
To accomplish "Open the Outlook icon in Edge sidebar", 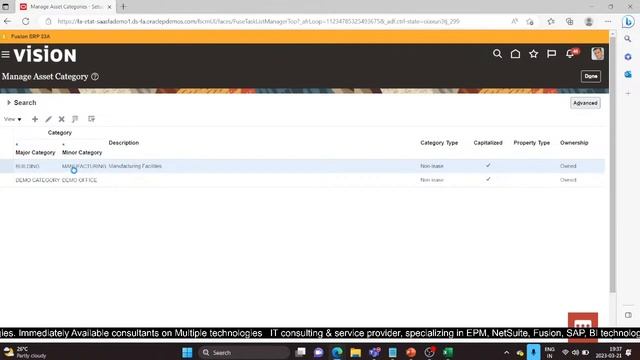I will pyautogui.click(x=628, y=74).
